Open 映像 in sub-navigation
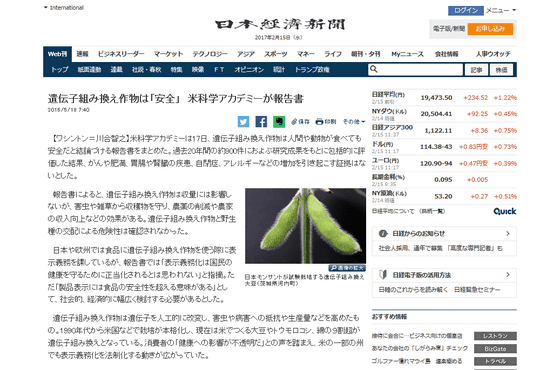Image resolution: width=560 pixels, height=370 pixels. pyautogui.click(x=198, y=70)
